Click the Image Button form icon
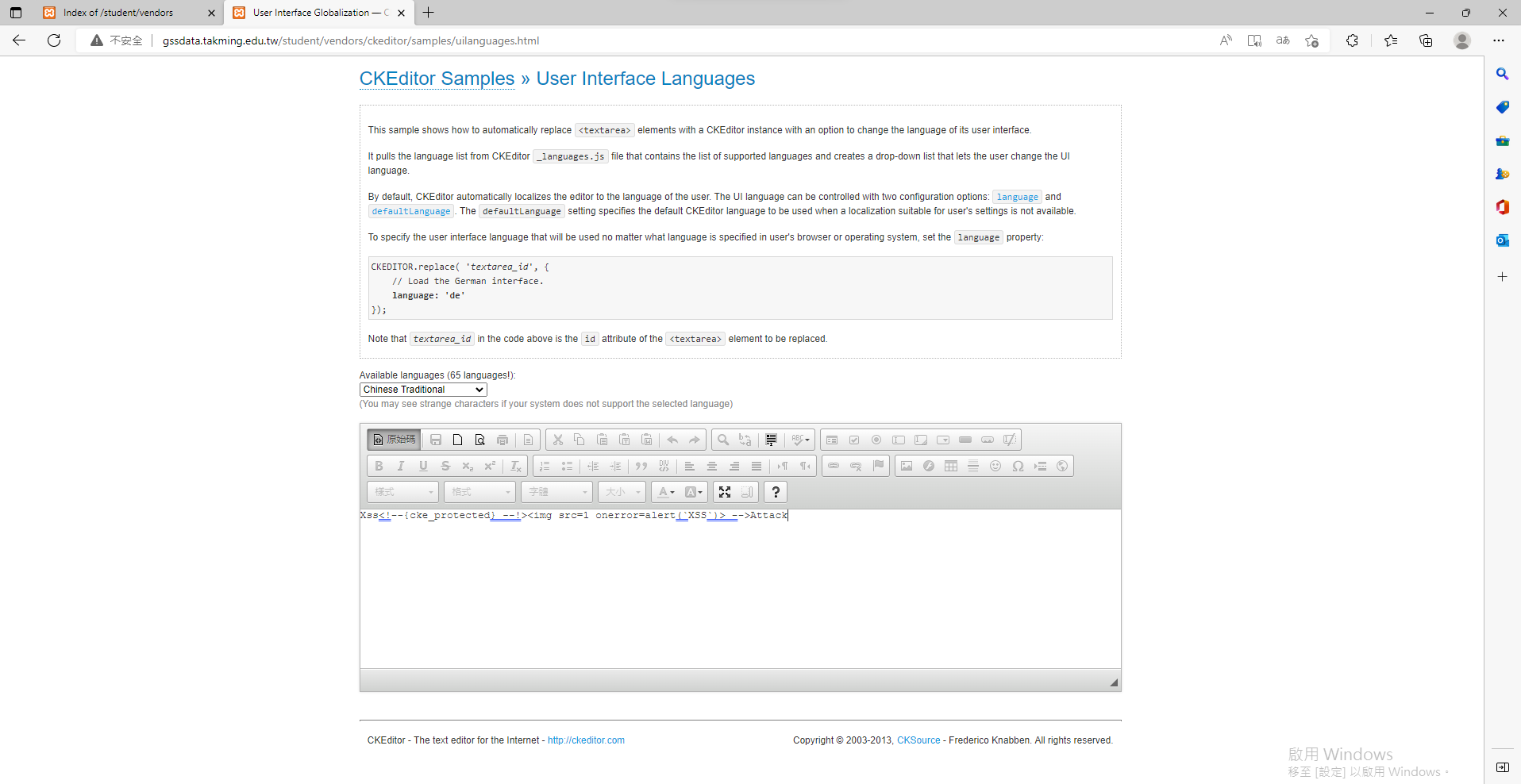This screenshot has height=784, width=1521. [988, 440]
